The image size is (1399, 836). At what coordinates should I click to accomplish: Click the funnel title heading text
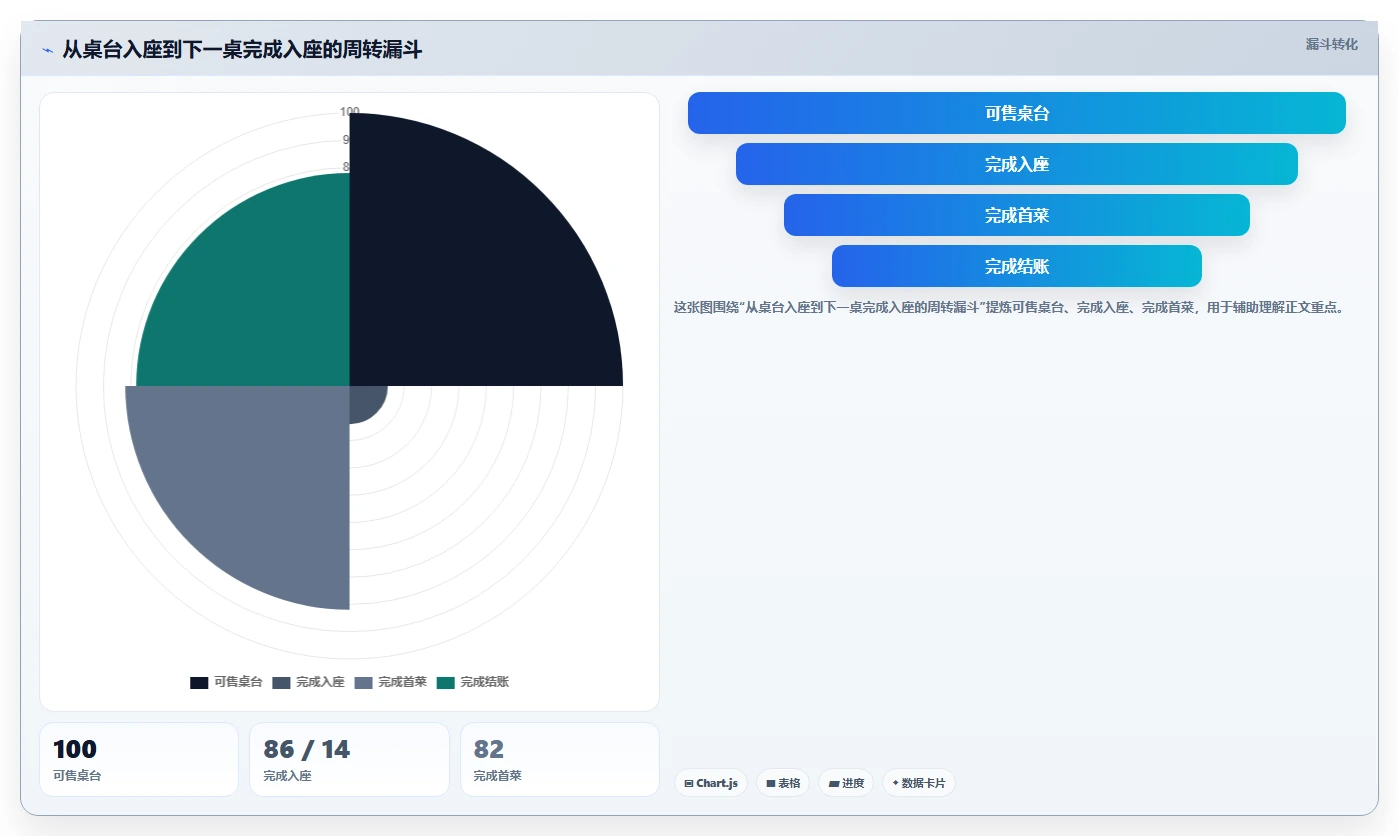pos(242,49)
